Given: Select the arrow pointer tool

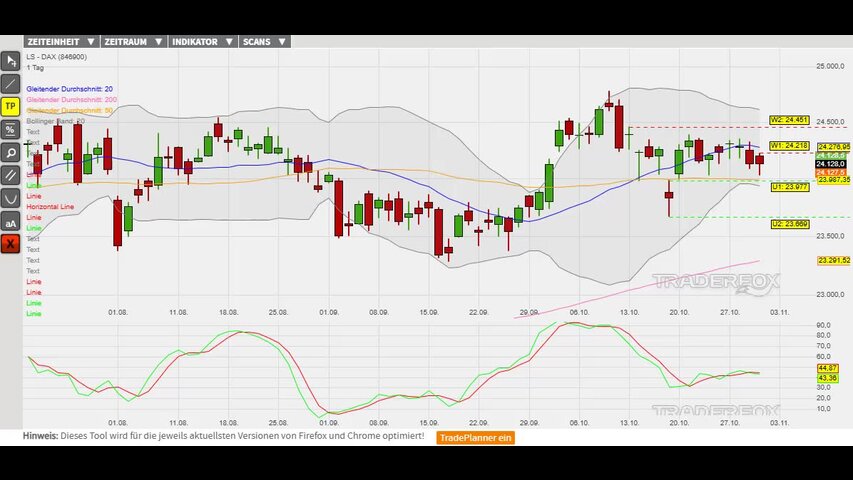Looking at the screenshot, I should point(11,61).
